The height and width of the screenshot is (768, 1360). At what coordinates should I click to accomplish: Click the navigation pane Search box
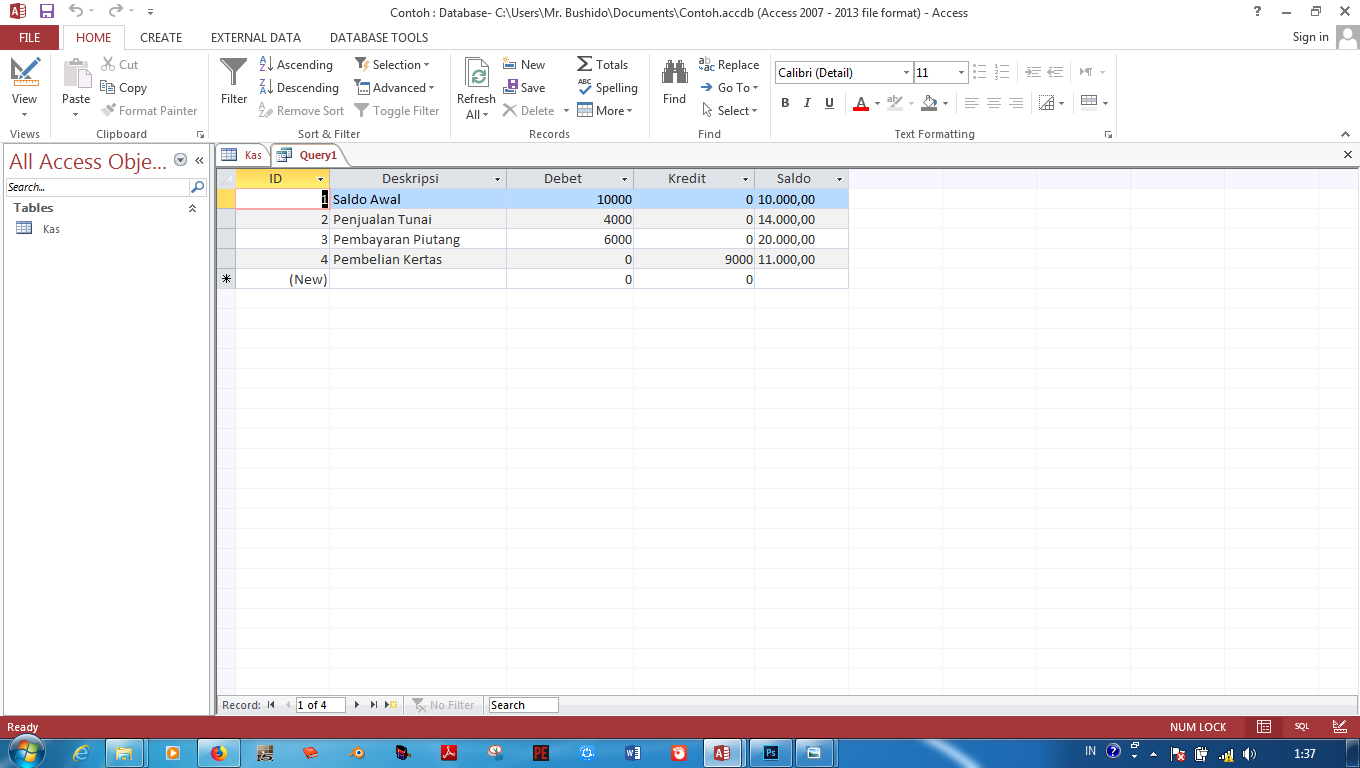tap(95, 186)
